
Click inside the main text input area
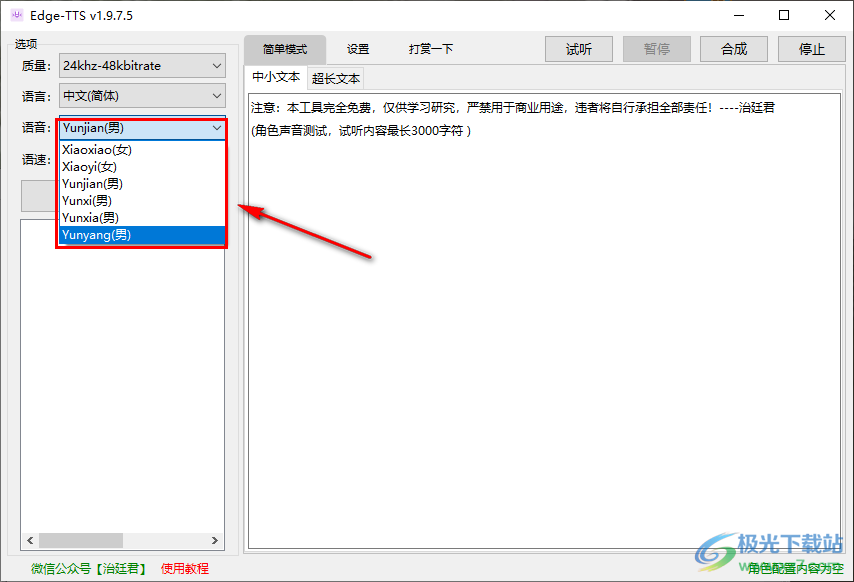544,321
